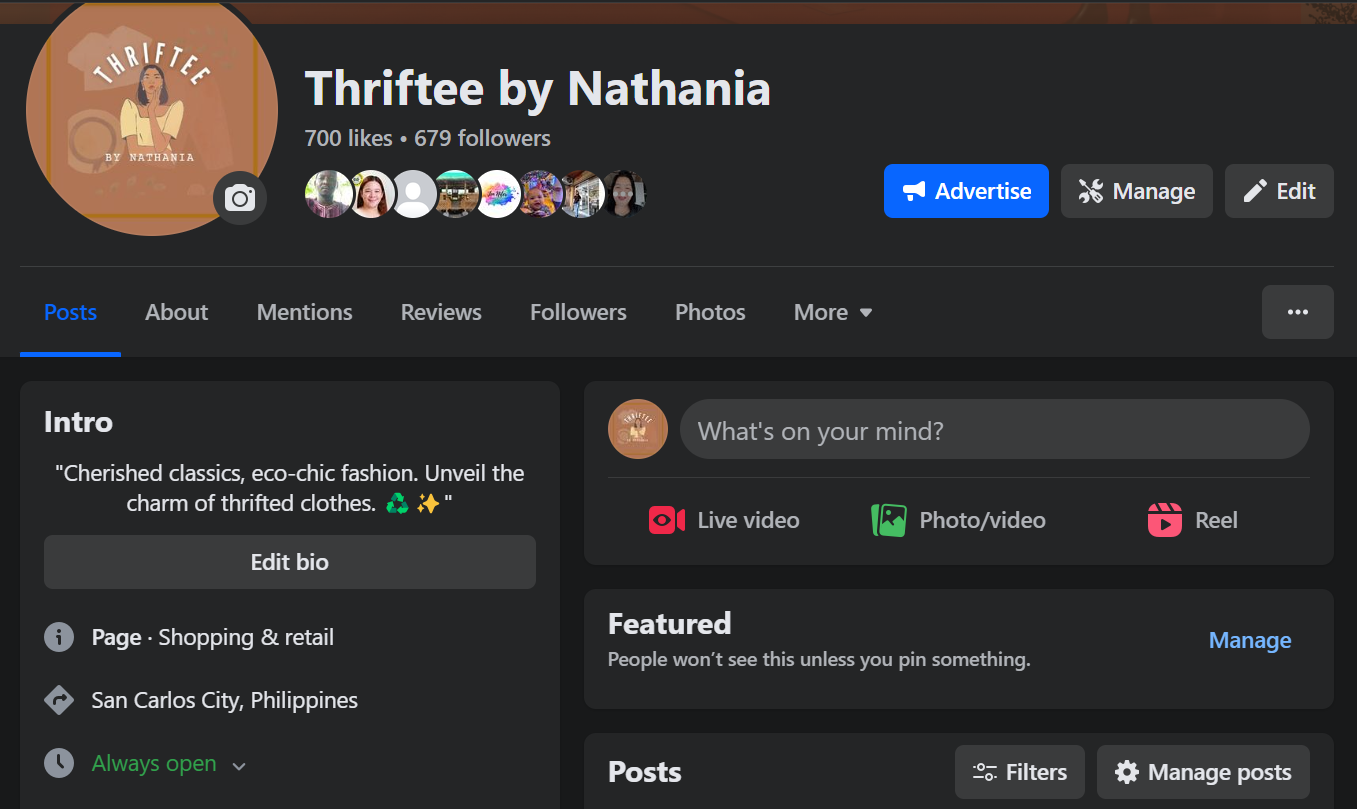The image size is (1357, 809).
Task: Click the San Carlos City, Philippines text
Action: click(225, 700)
